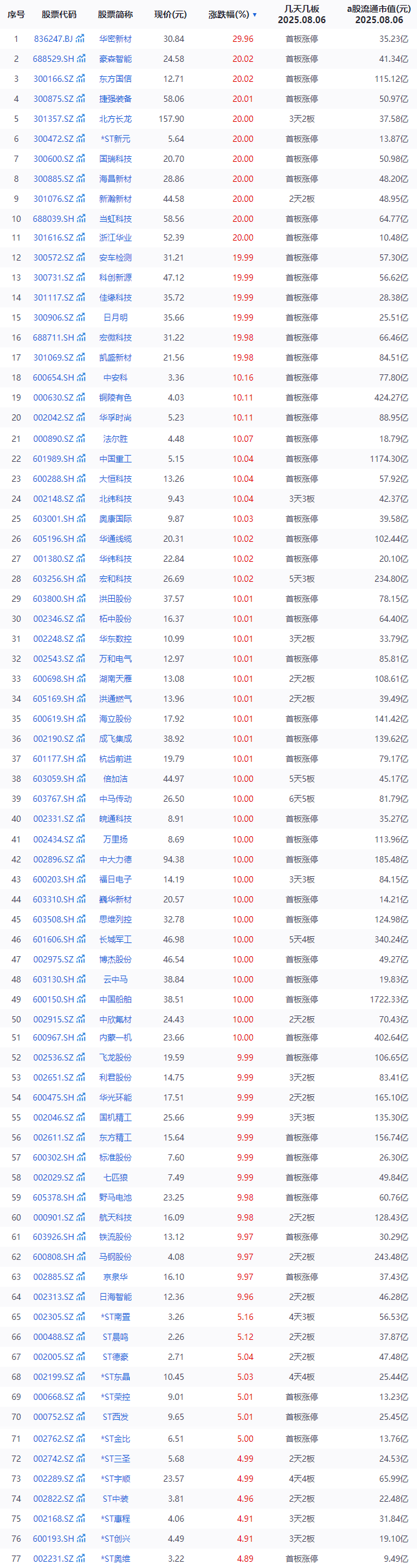Click the chart icon next to 603767.SH
This screenshot has width=417, height=1568.
tap(81, 799)
